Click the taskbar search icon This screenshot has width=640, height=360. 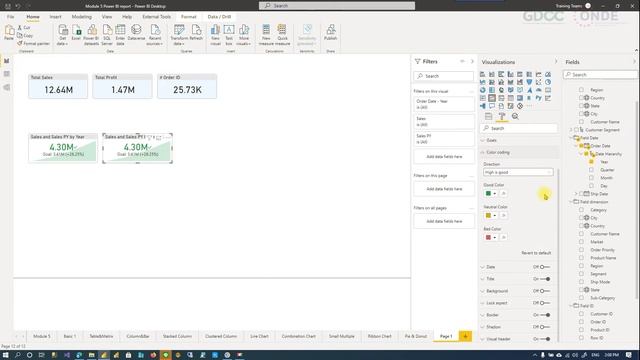point(18,355)
